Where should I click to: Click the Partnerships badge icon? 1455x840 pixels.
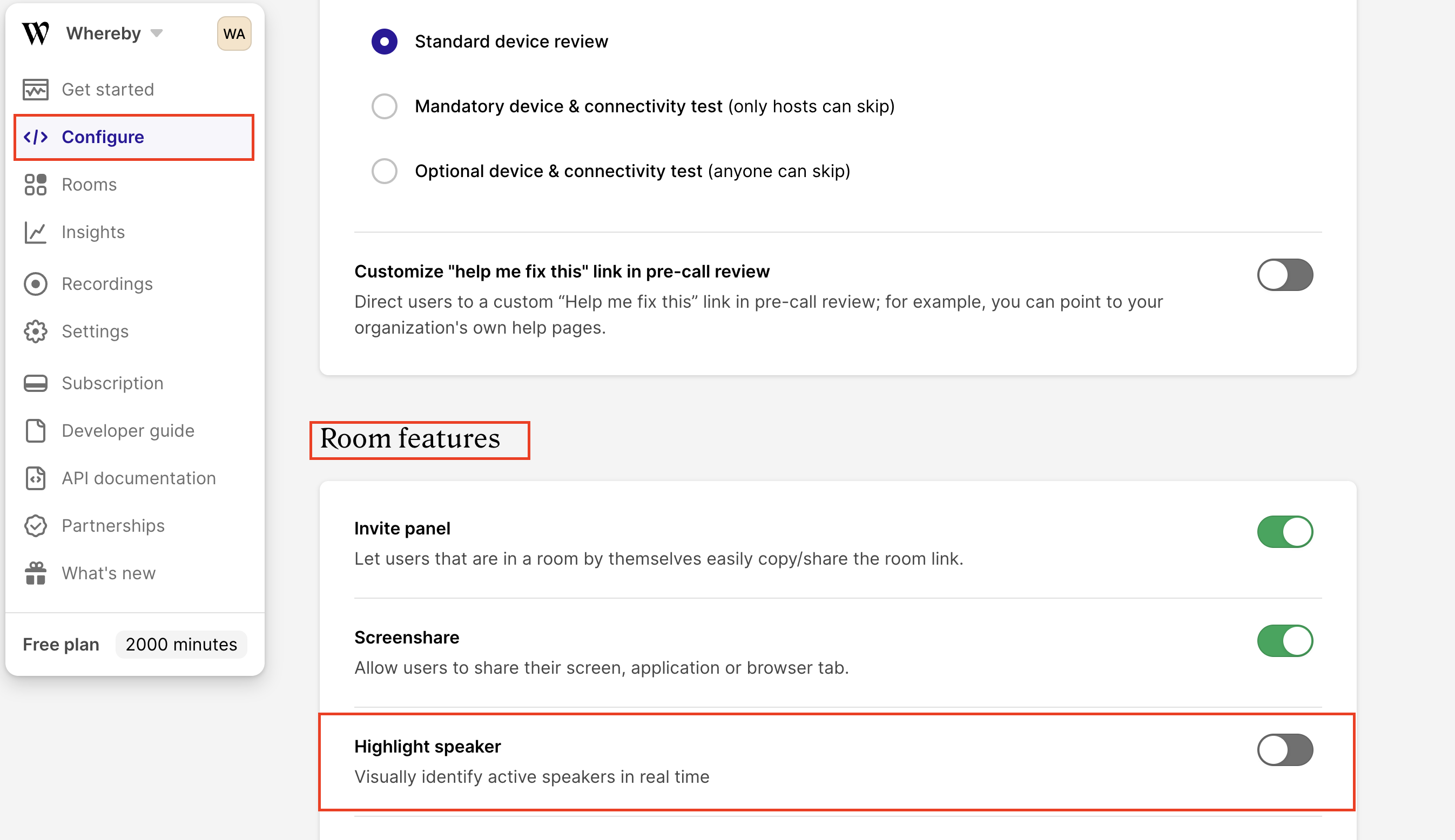point(36,526)
